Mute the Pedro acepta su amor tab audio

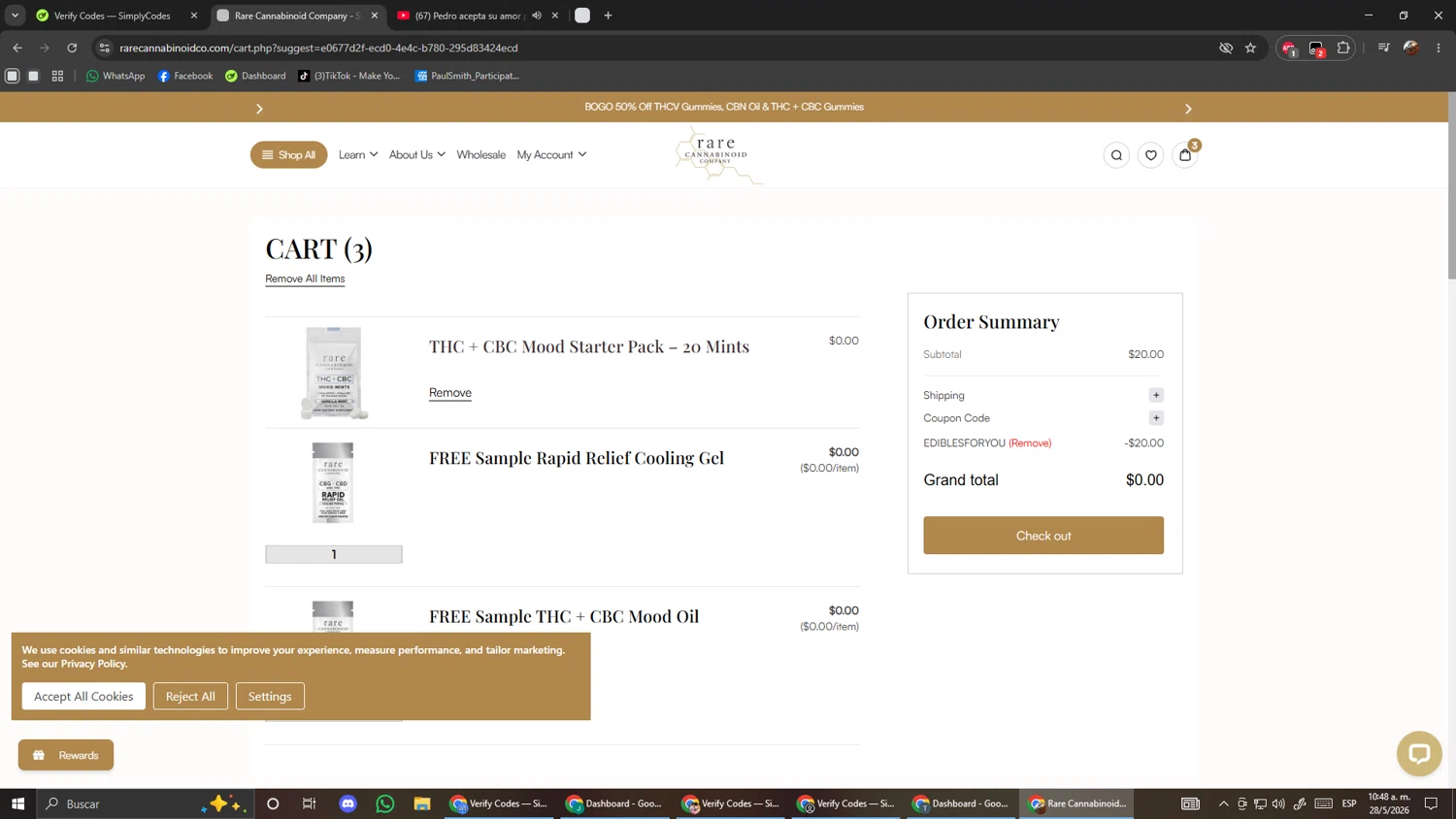(537, 16)
